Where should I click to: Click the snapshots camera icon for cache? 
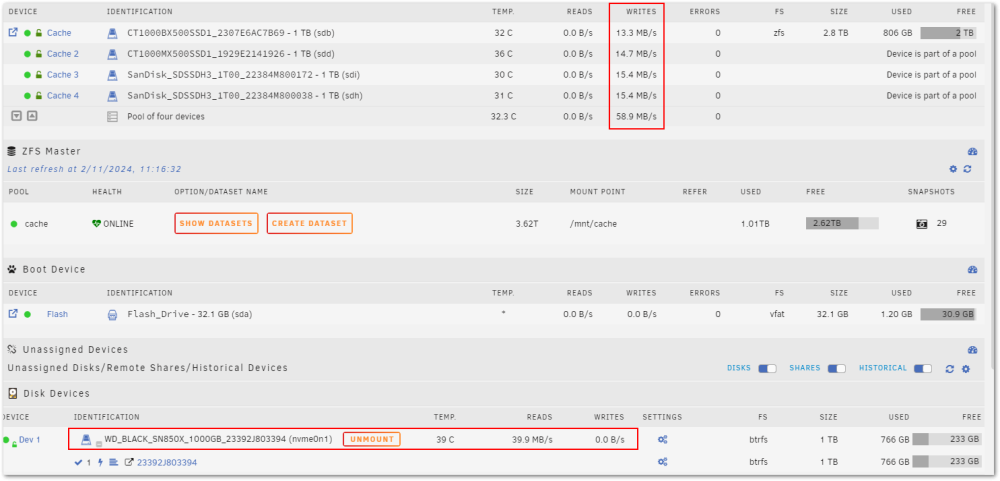point(922,224)
